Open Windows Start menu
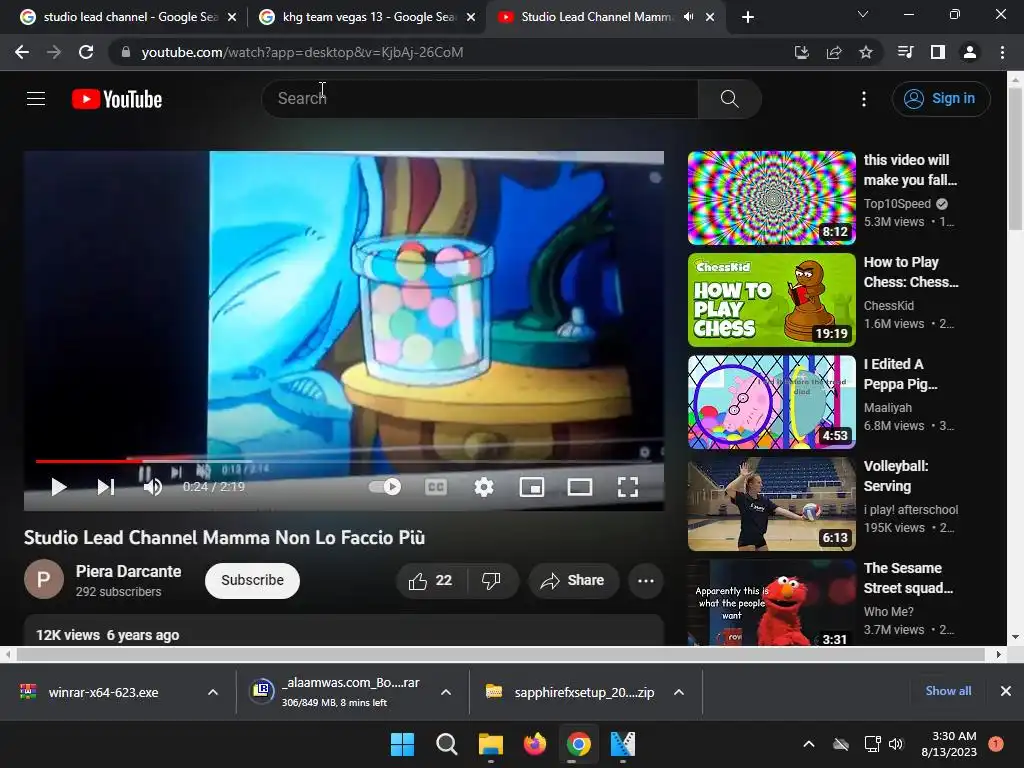 [x=402, y=744]
